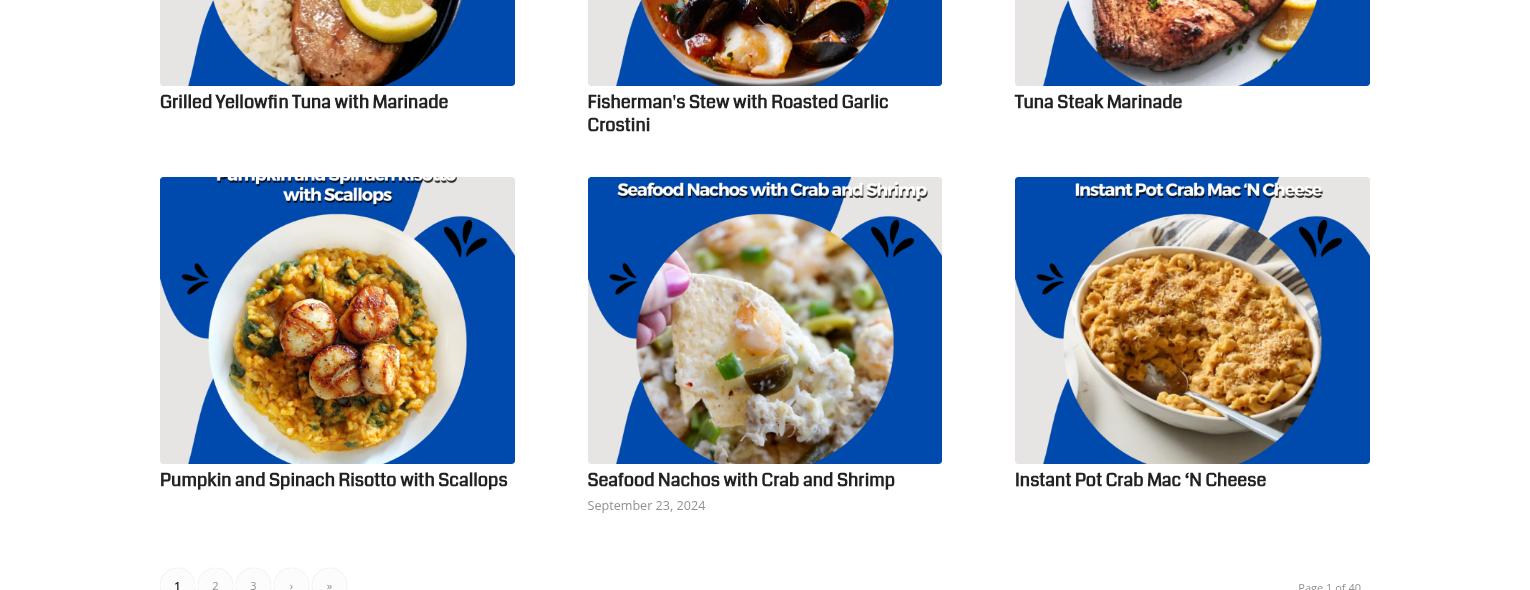Image resolution: width=1530 pixels, height=590 pixels.
Task: Click the scallop risotto plate thumbnail
Action: (337, 320)
